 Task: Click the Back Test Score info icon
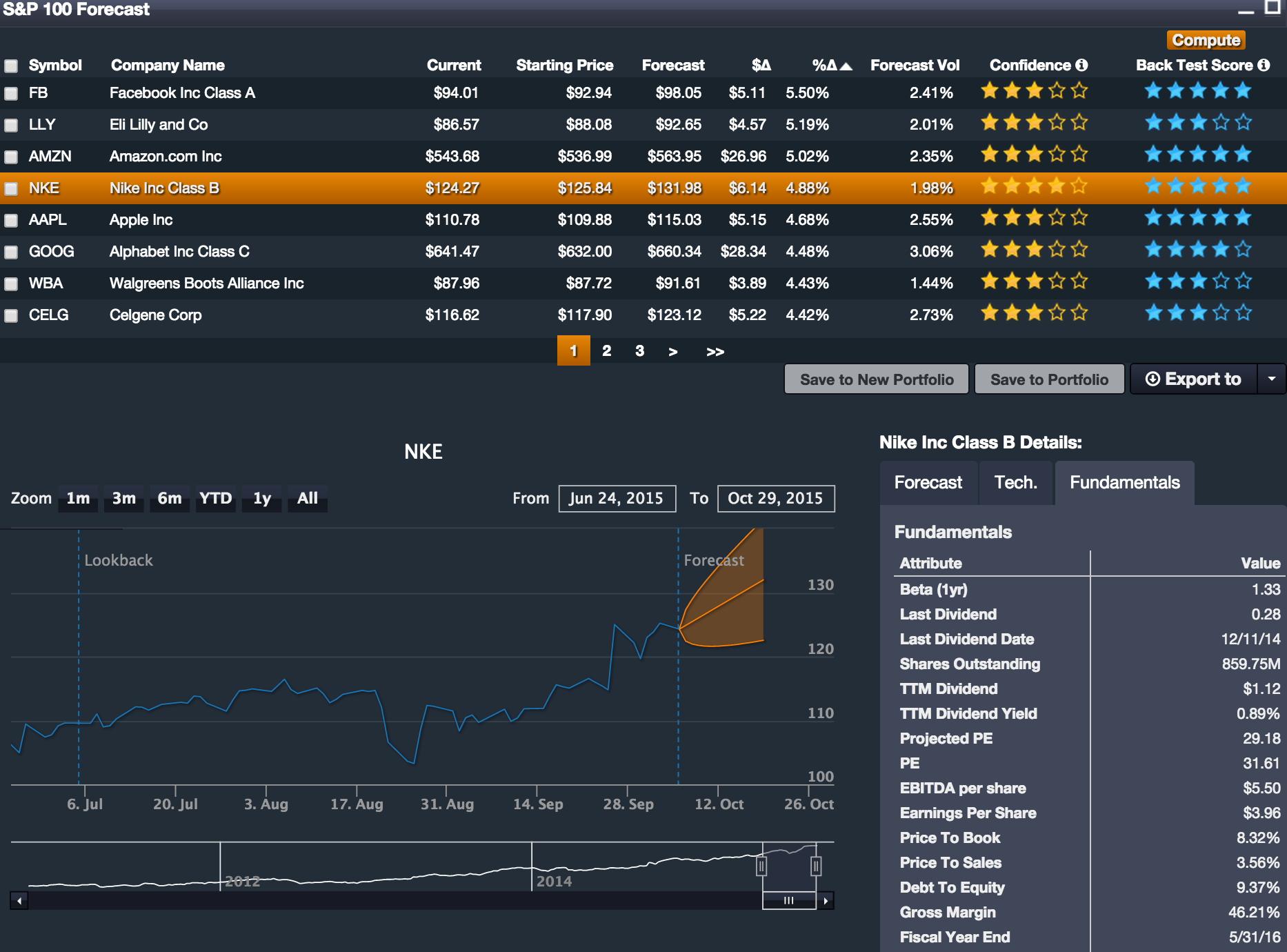tap(1264, 65)
